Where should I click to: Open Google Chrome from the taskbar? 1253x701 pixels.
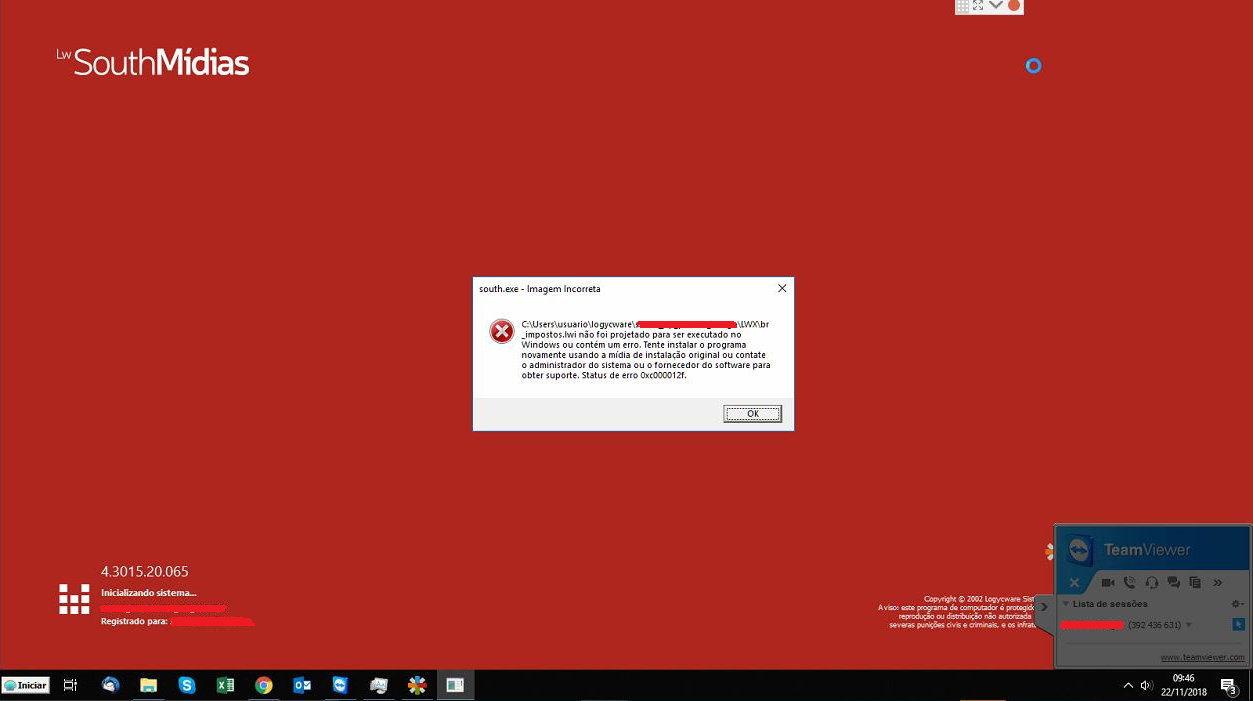coord(264,685)
